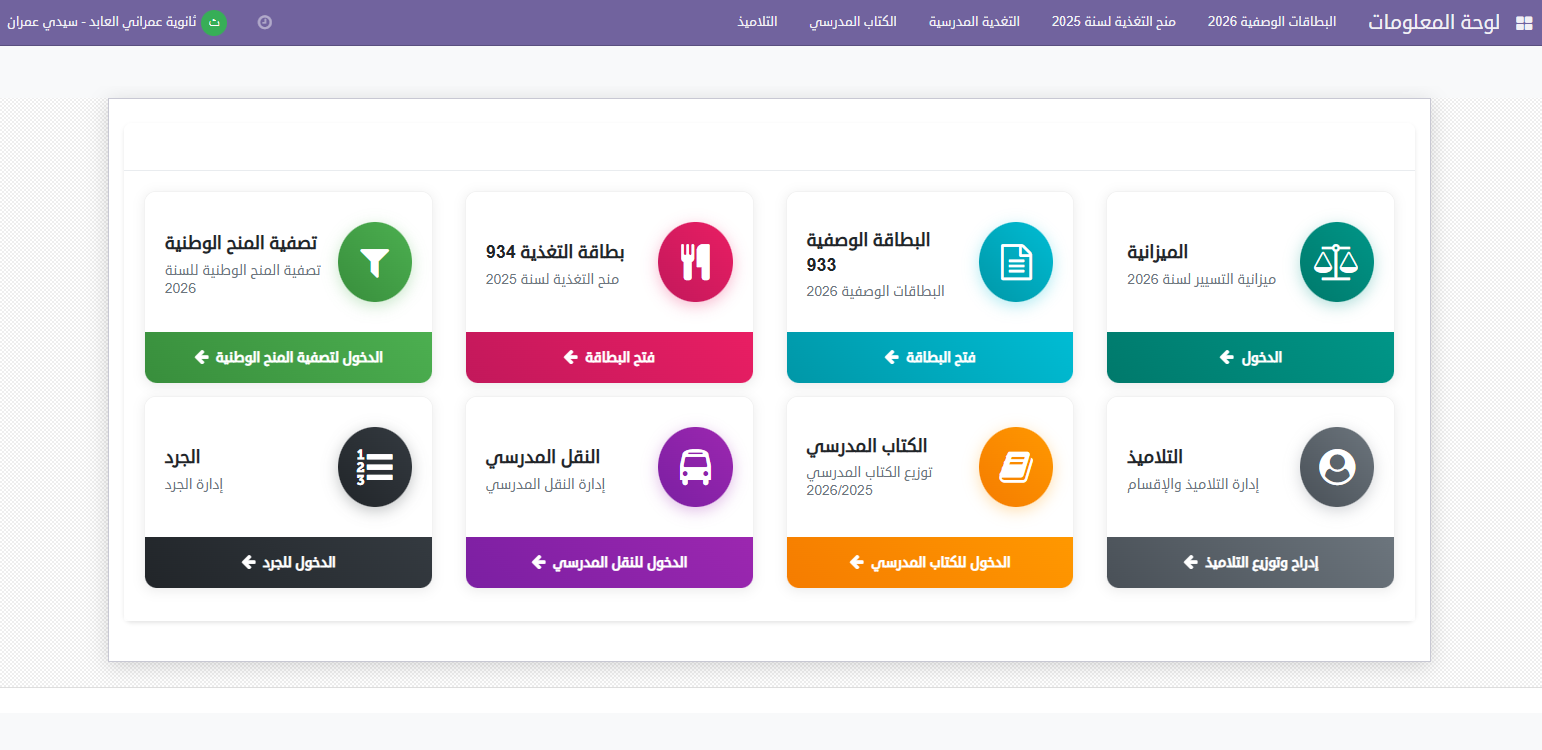Open the البطاقات الوصفية 2026 menu

1271,22
